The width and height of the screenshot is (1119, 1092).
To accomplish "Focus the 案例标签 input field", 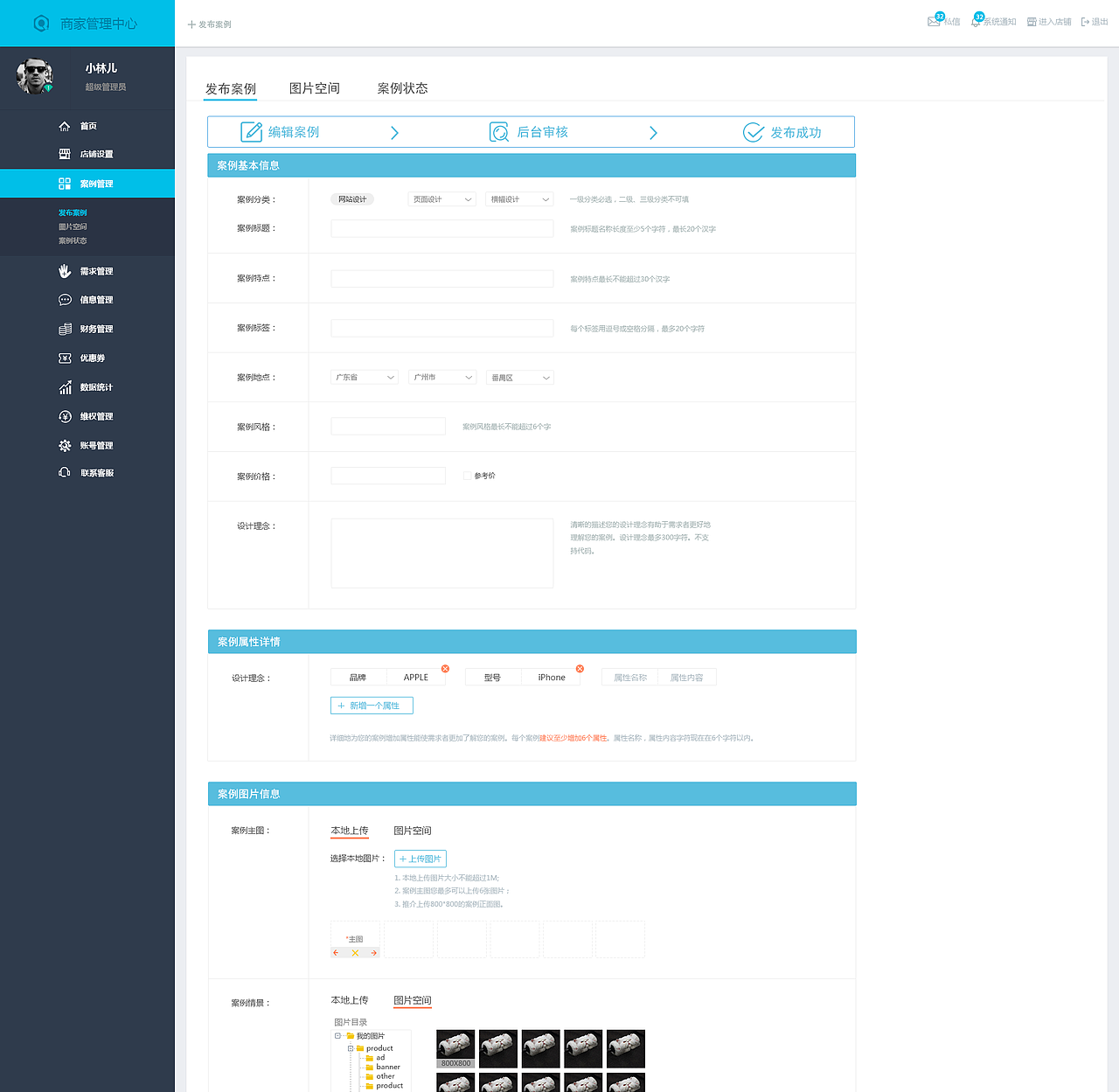I will coord(442,328).
